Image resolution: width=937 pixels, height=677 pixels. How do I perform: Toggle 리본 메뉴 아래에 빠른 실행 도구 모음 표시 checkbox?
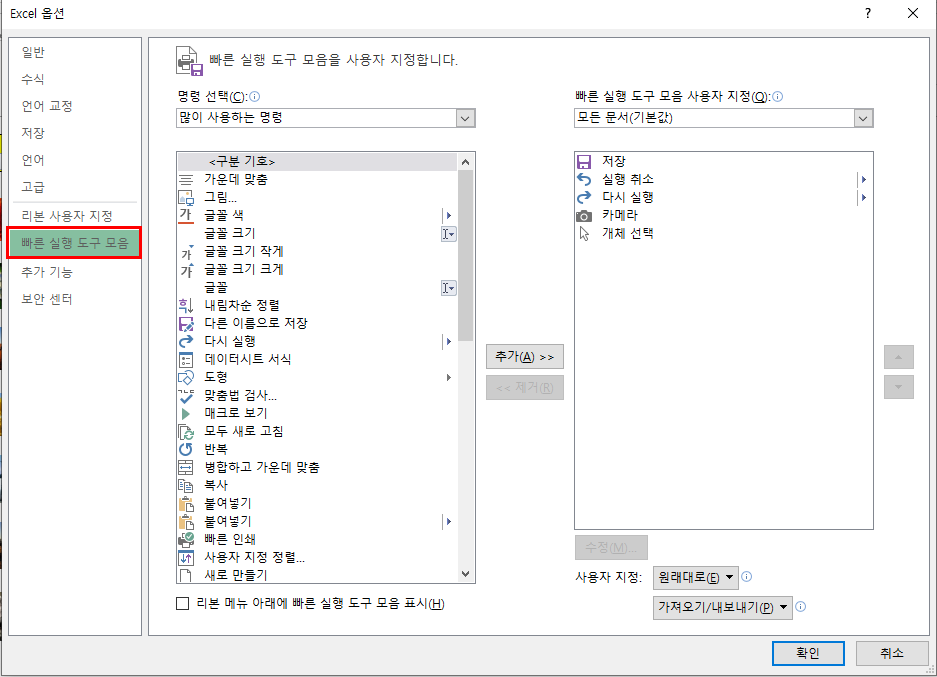183,604
